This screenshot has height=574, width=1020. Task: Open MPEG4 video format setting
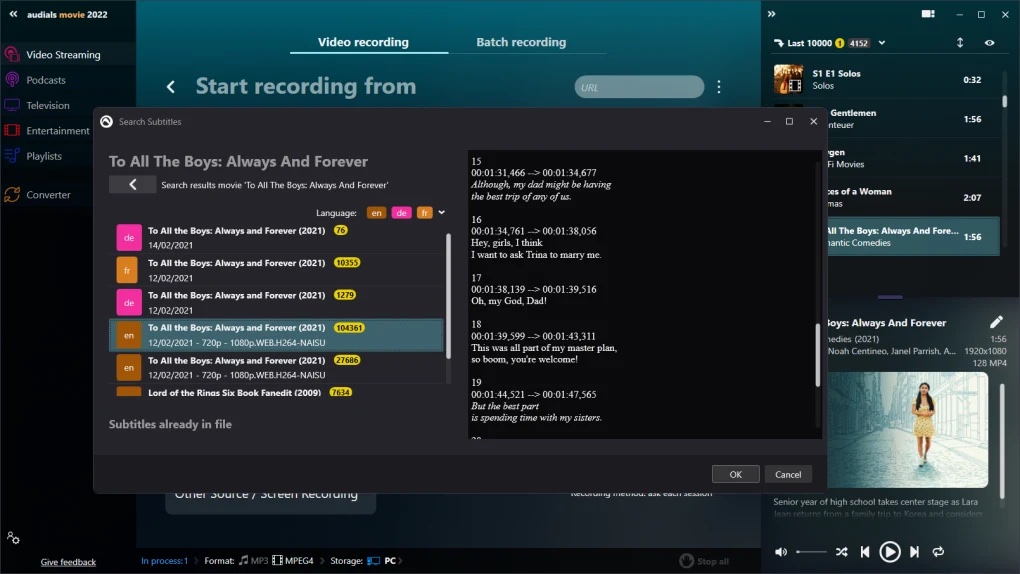click(293, 561)
